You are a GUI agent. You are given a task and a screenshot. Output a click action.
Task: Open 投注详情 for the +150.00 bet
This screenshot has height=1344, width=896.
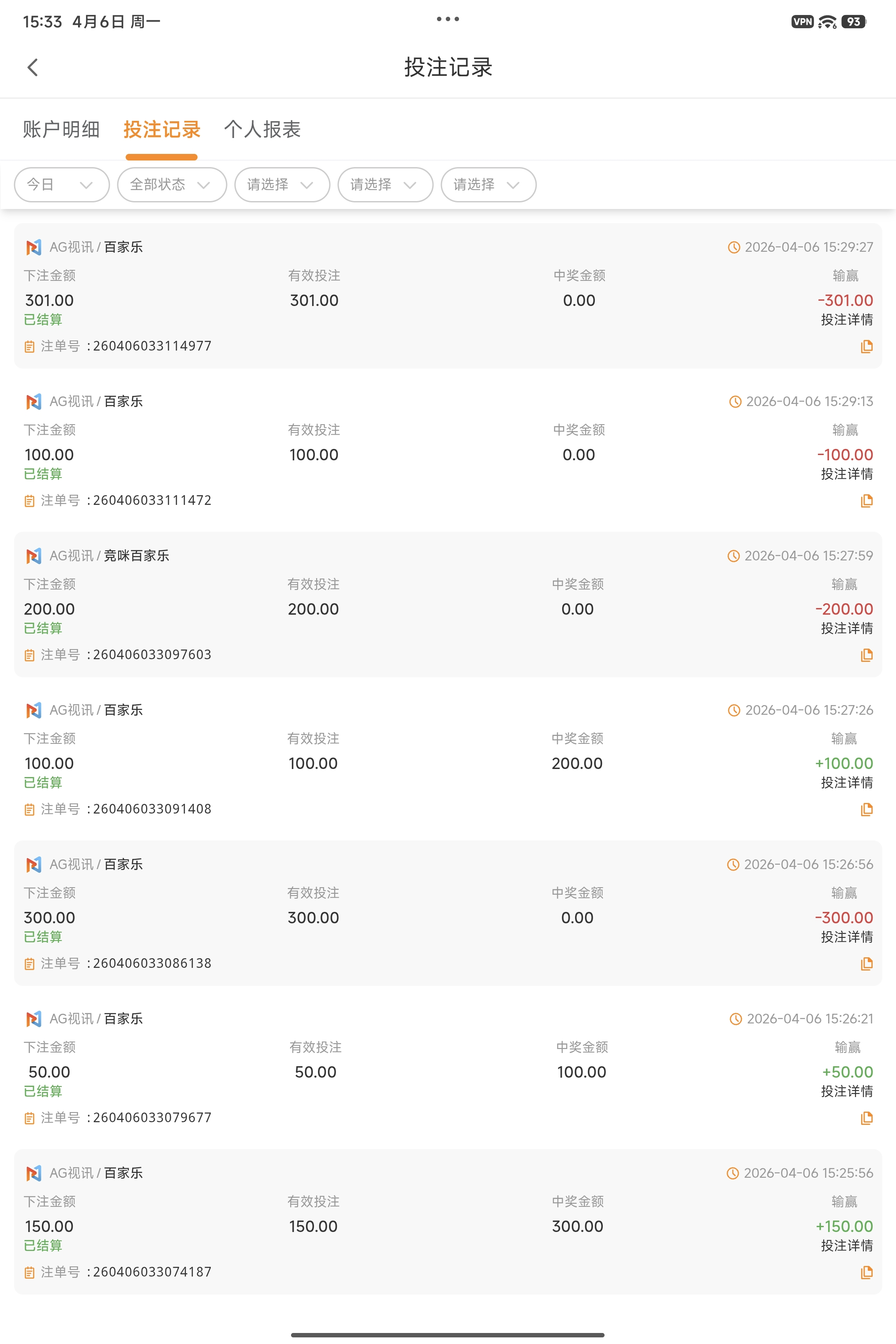coord(846,1246)
